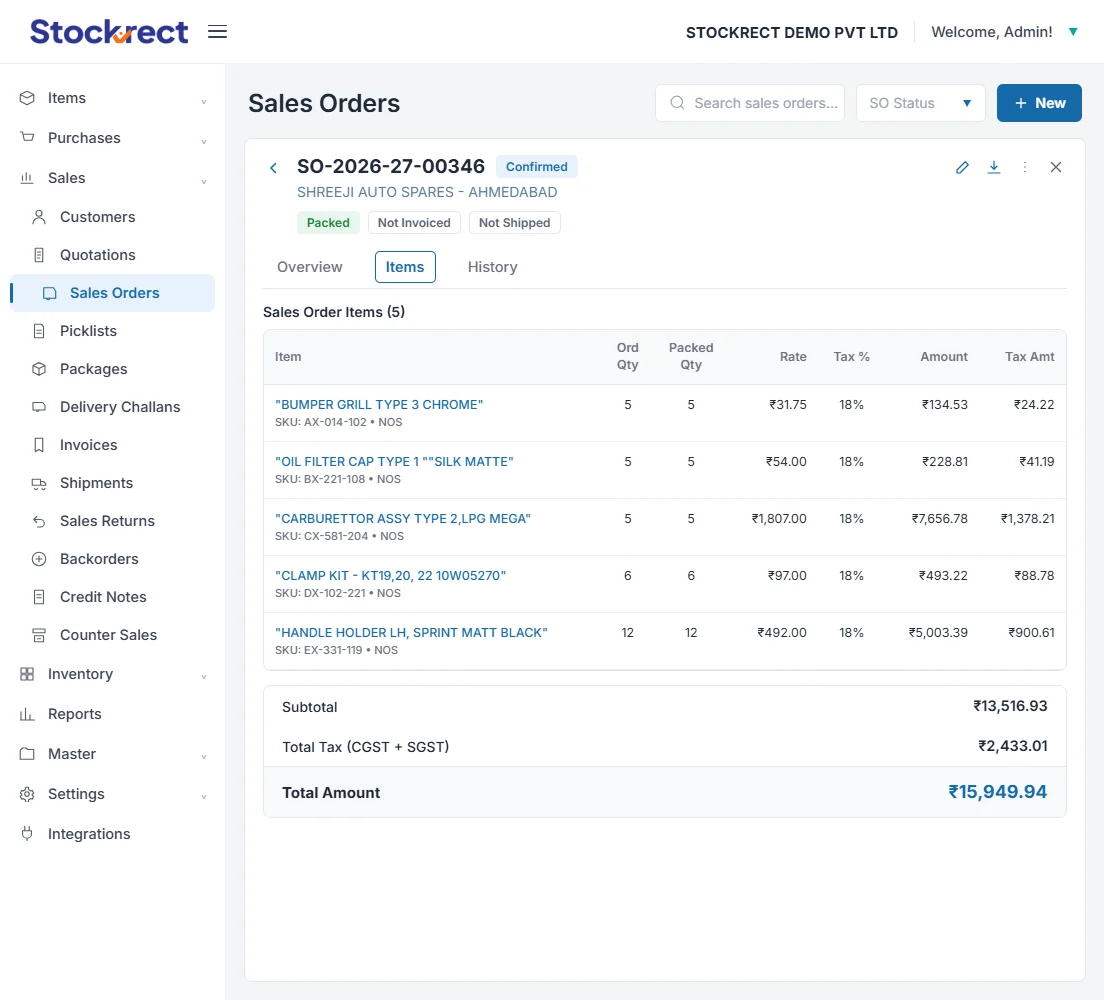Expand the Inventory sidebar section
The image size is (1104, 1000).
pos(203,677)
